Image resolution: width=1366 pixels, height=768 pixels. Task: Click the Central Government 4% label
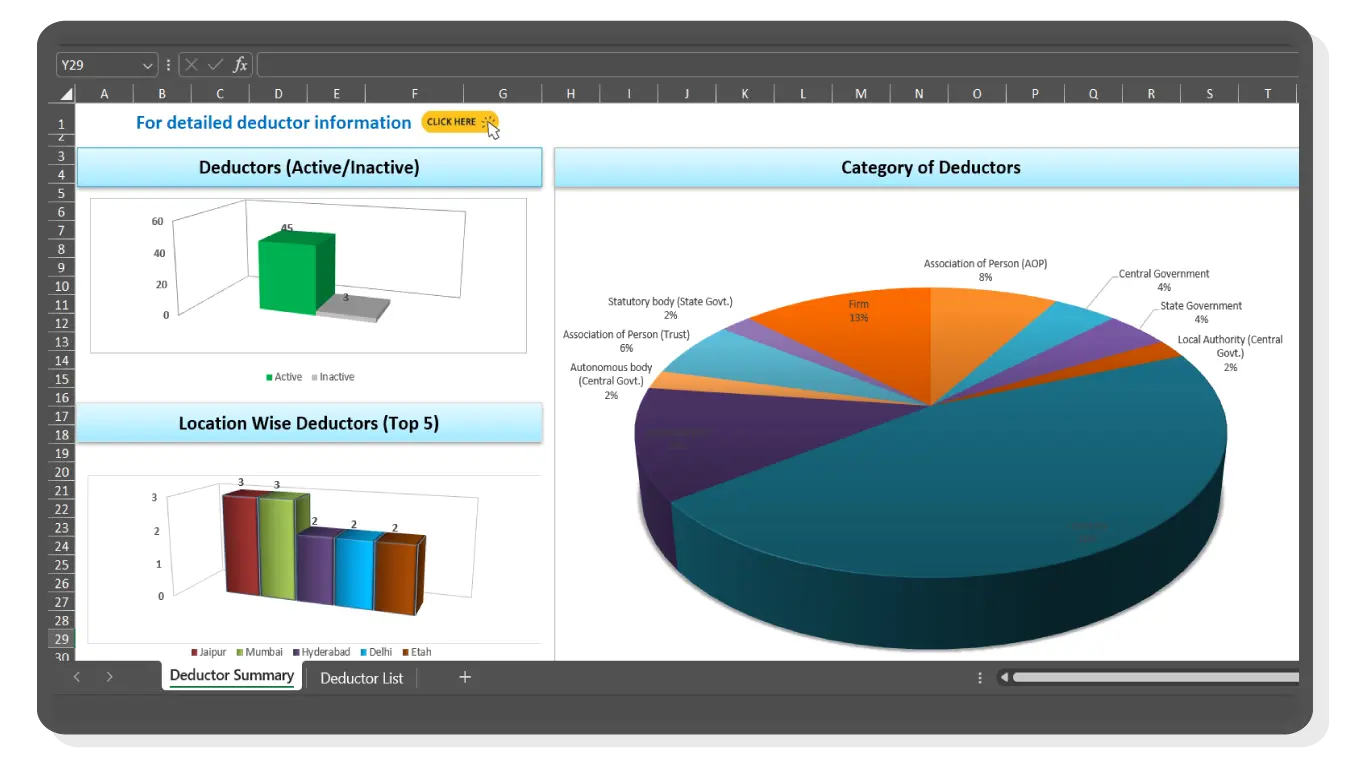click(x=1164, y=280)
